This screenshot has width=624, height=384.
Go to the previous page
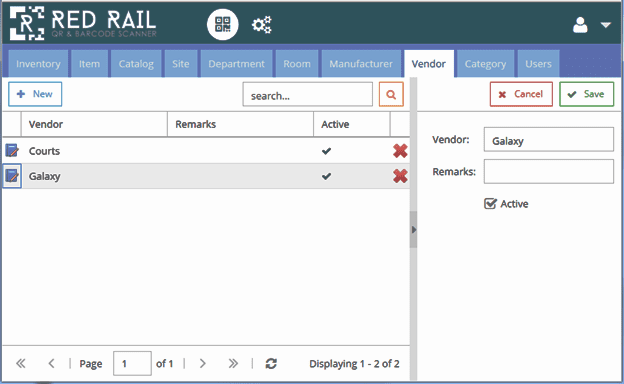pos(51,363)
